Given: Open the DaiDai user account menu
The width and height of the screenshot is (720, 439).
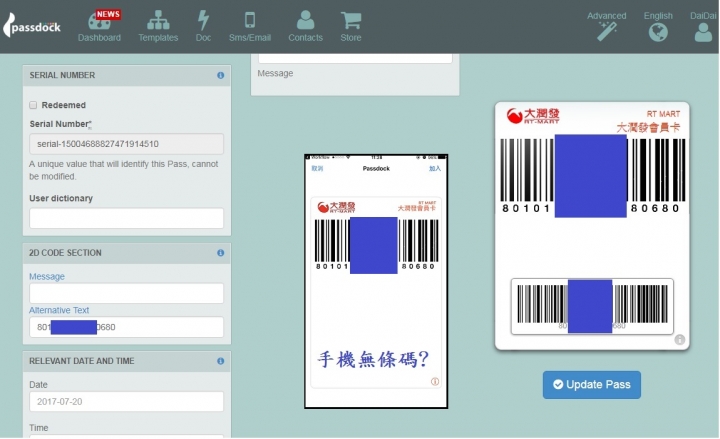Looking at the screenshot, I should coord(703,27).
